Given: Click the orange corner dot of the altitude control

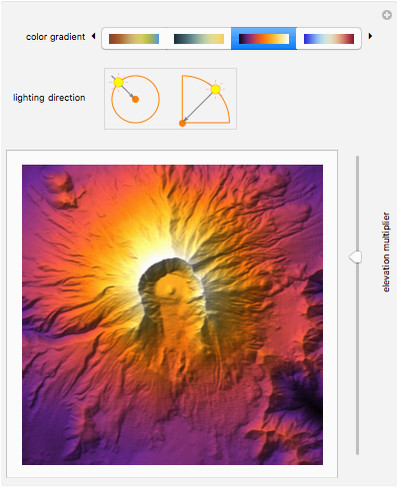Looking at the screenshot, I should pos(182,123).
